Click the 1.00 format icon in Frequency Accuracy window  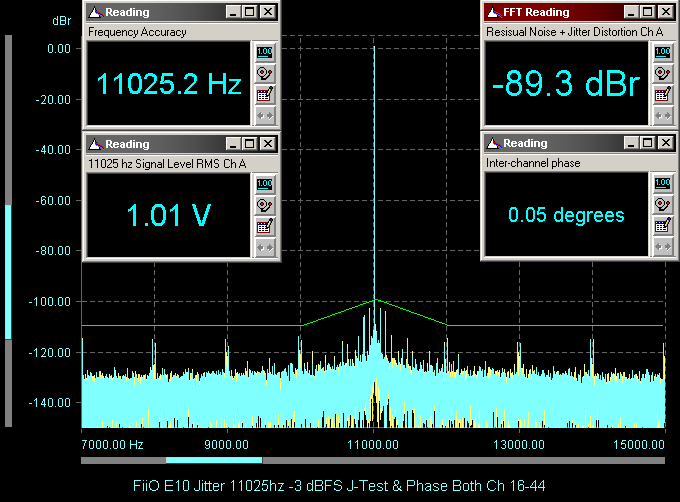point(265,52)
